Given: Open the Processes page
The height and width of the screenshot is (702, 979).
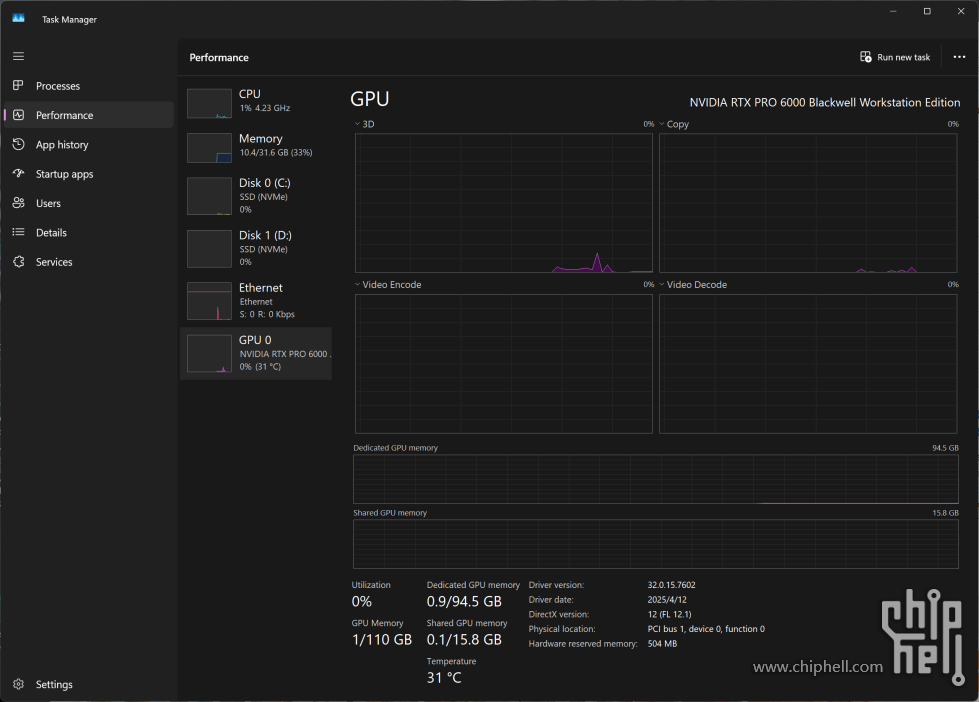Looking at the screenshot, I should pyautogui.click(x=89, y=86).
